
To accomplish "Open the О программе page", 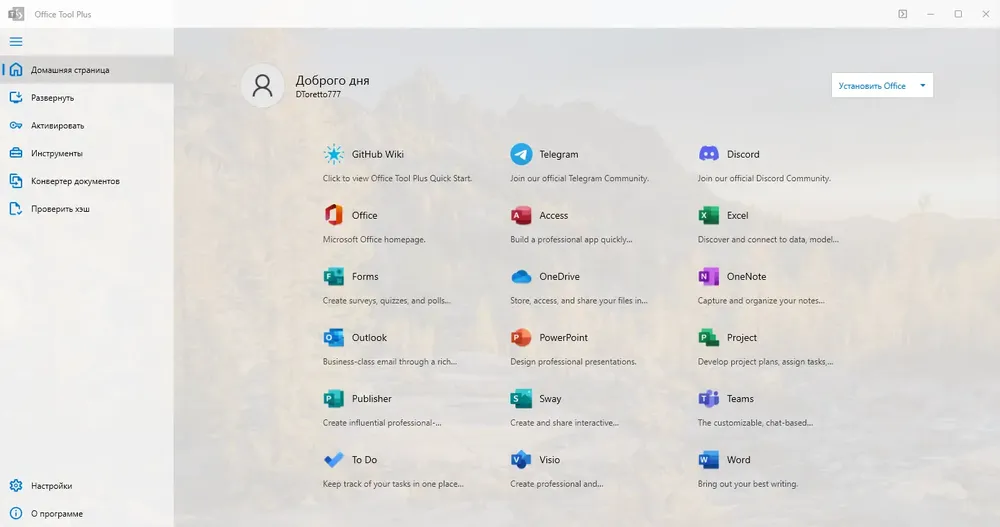I will tap(87, 514).
